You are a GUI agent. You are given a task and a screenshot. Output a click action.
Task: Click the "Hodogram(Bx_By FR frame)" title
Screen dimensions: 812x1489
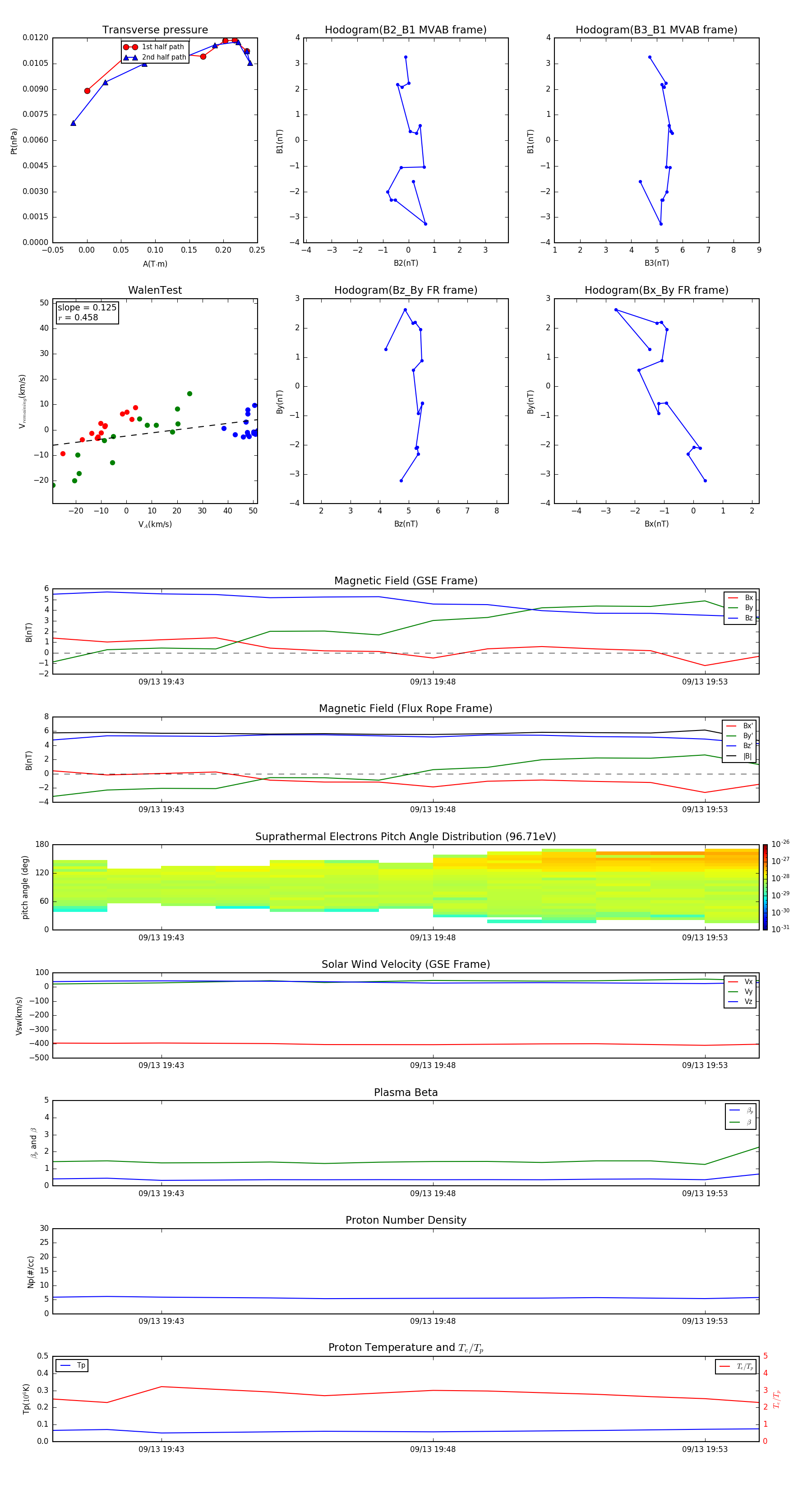tap(656, 290)
